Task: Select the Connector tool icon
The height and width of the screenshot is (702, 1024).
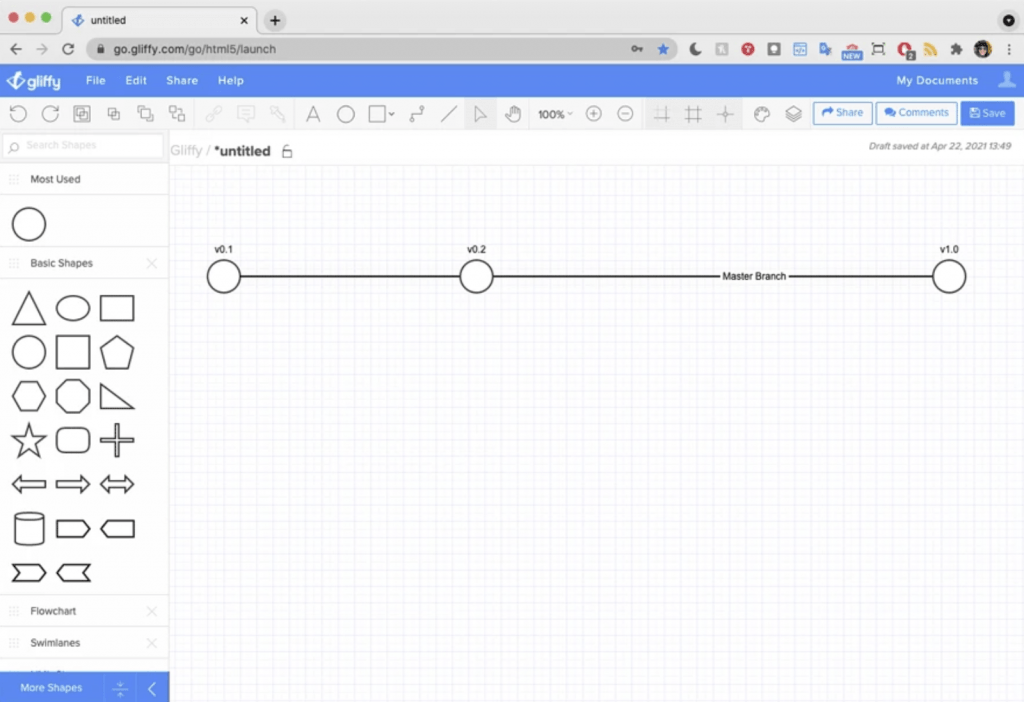Action: click(x=417, y=114)
